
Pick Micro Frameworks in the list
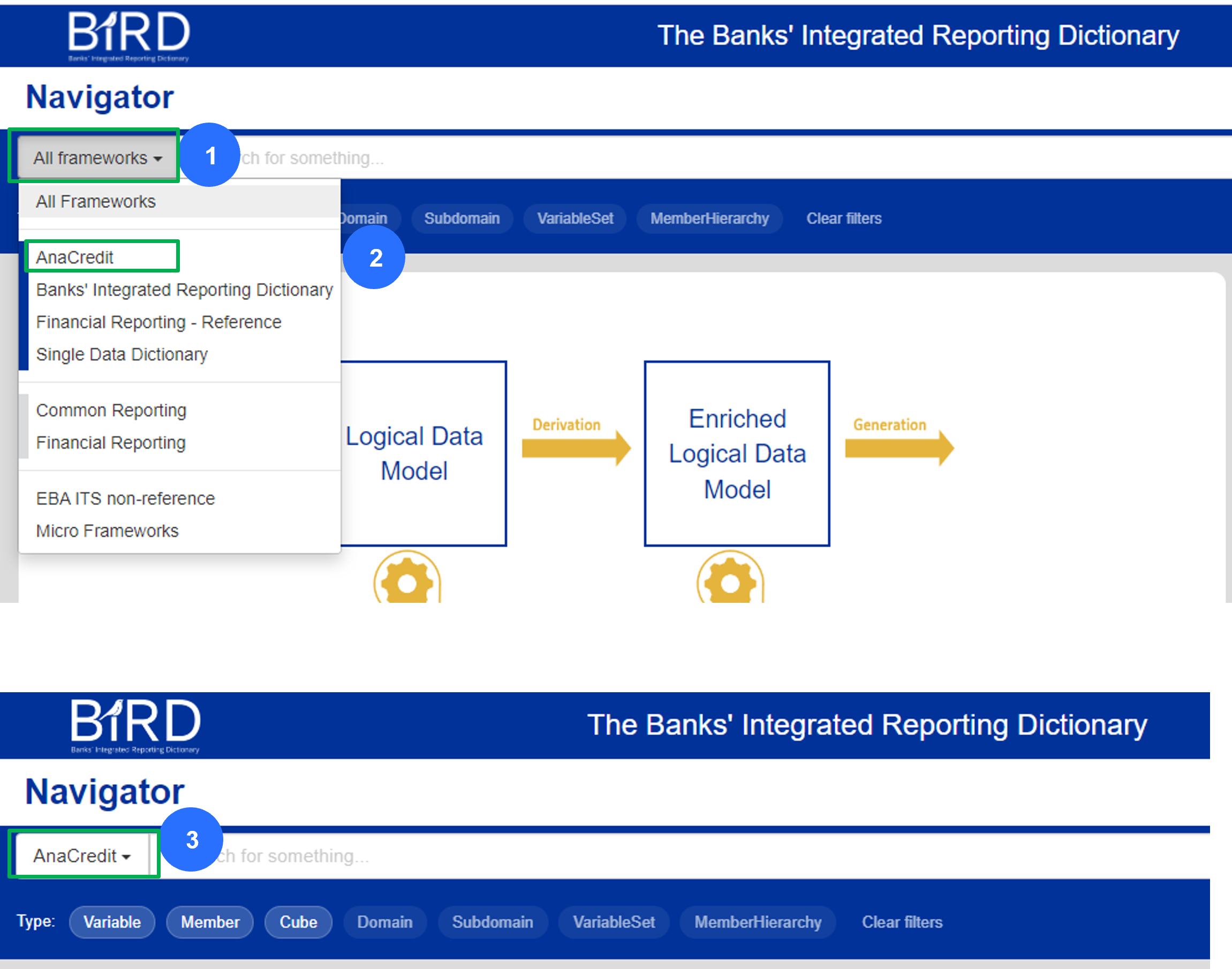point(107,531)
